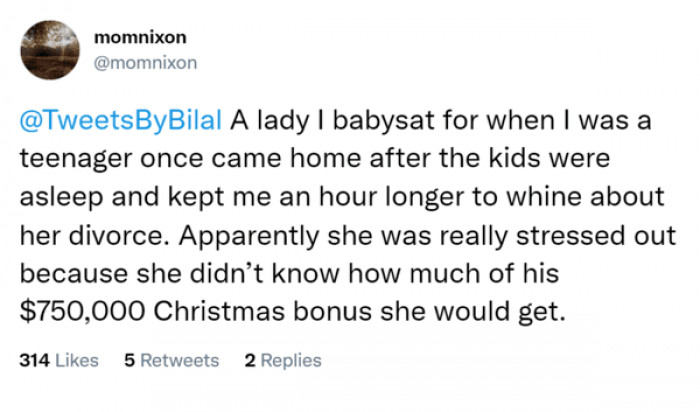Viewport: 700px width, 412px height.
Task: Click the word "Replies" in the stats row
Action: (x=291, y=361)
